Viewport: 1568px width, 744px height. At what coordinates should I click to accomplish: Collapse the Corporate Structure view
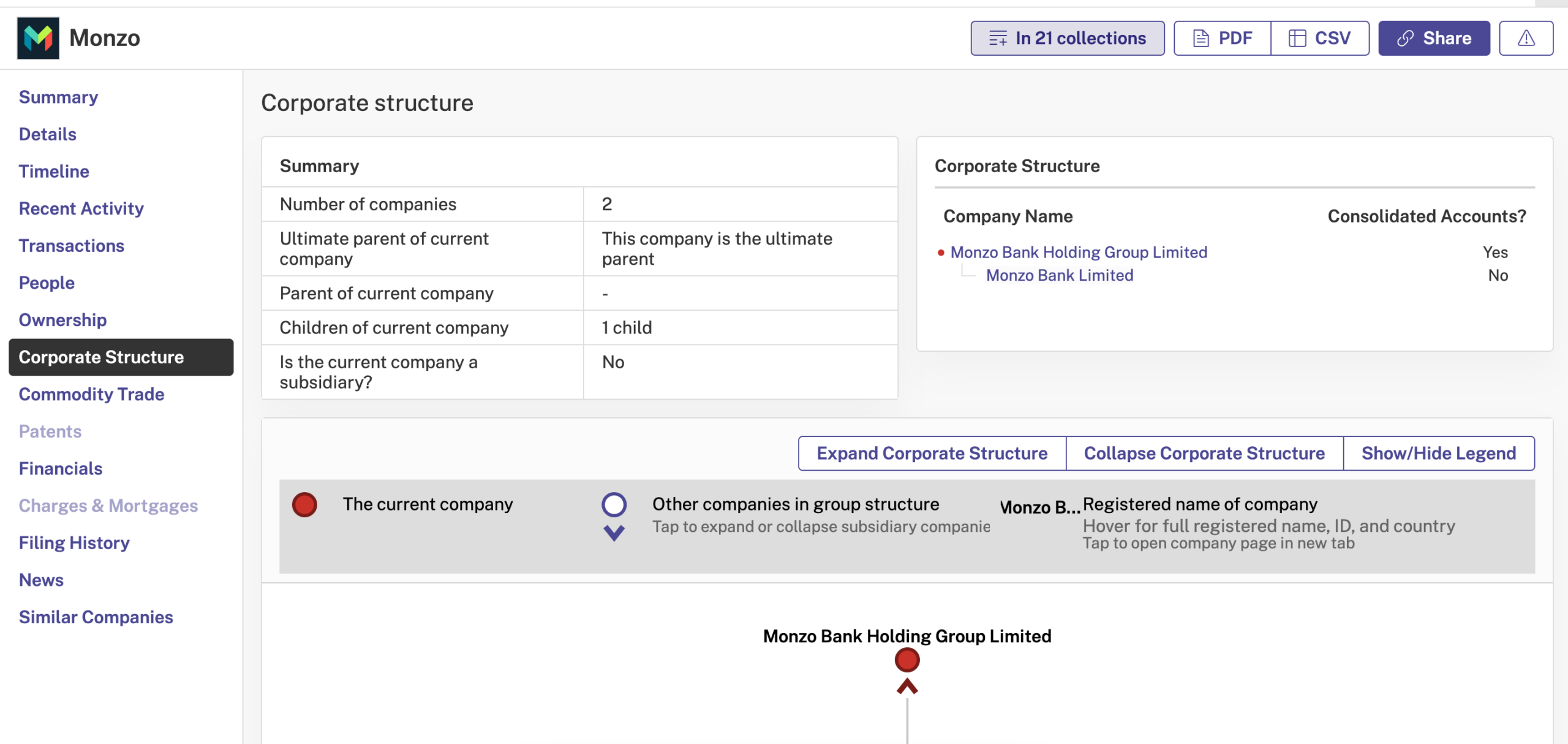pyautogui.click(x=1205, y=453)
